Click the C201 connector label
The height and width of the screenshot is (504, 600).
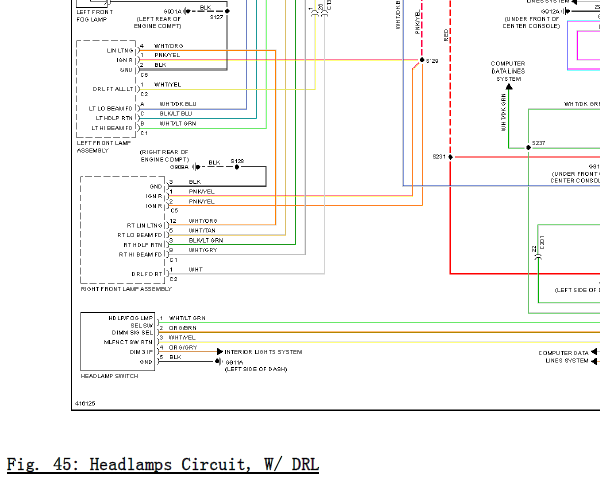point(542,242)
